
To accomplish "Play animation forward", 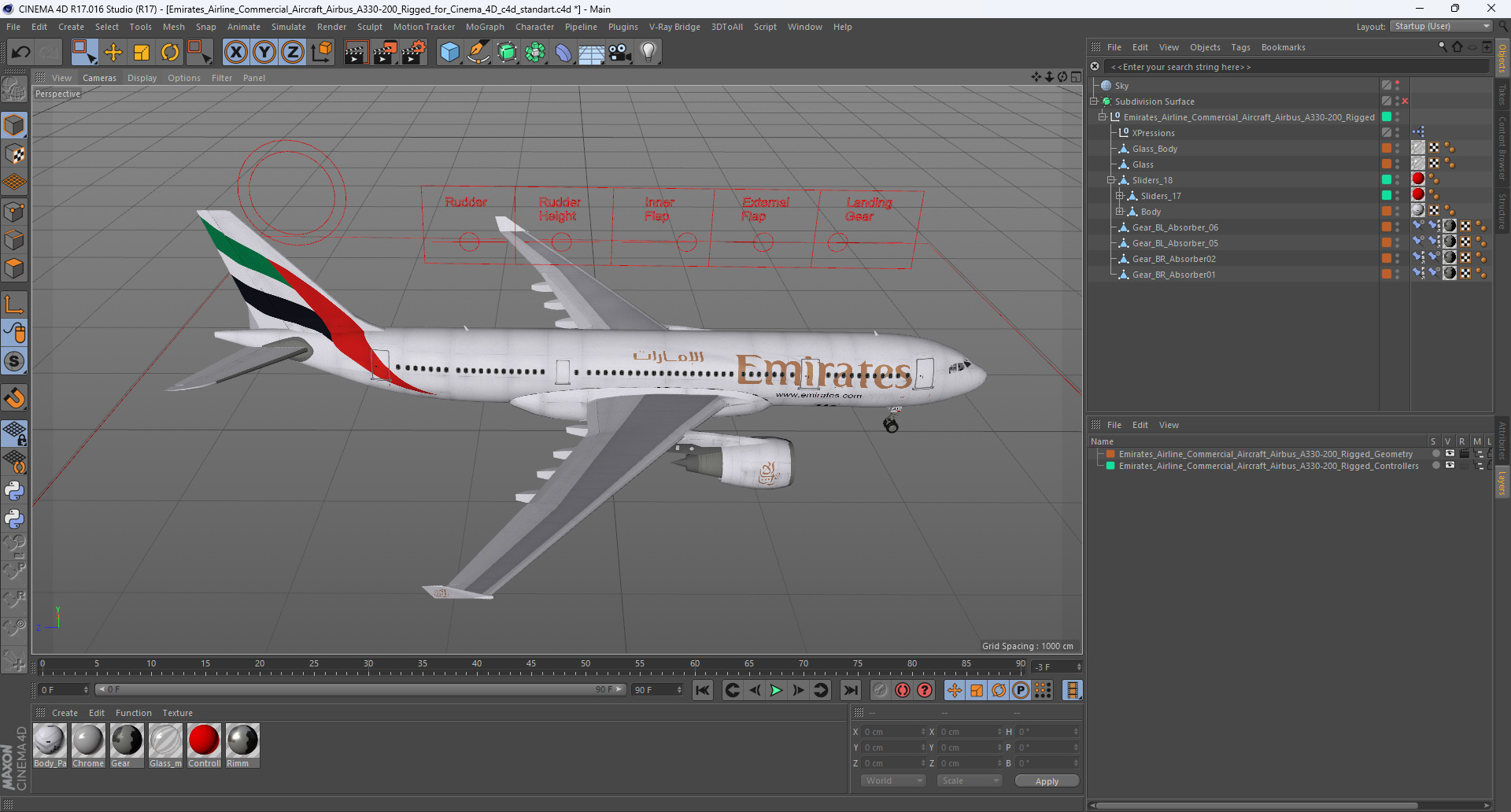I will pyautogui.click(x=776, y=690).
